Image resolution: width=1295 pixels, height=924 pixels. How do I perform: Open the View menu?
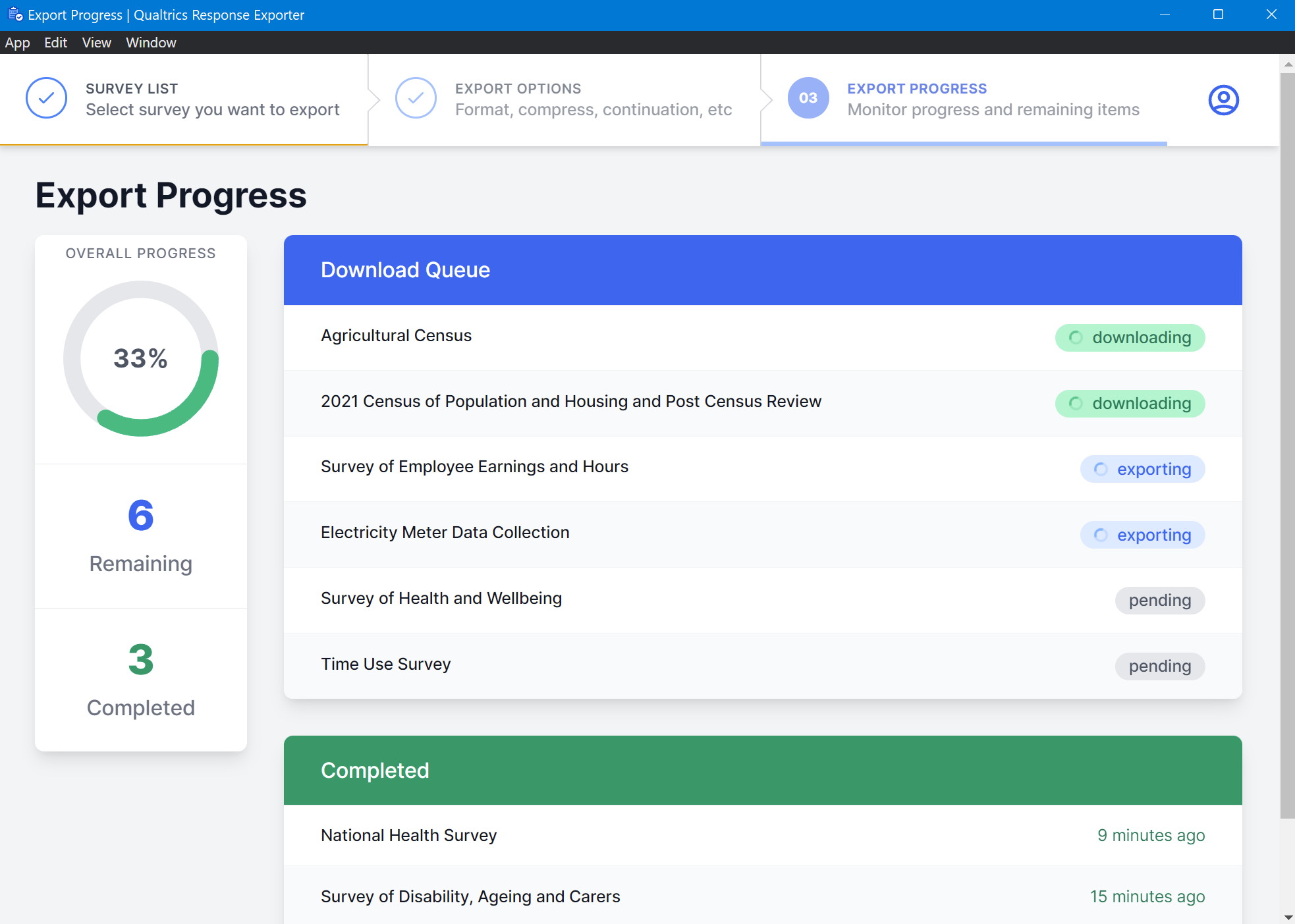[x=96, y=43]
